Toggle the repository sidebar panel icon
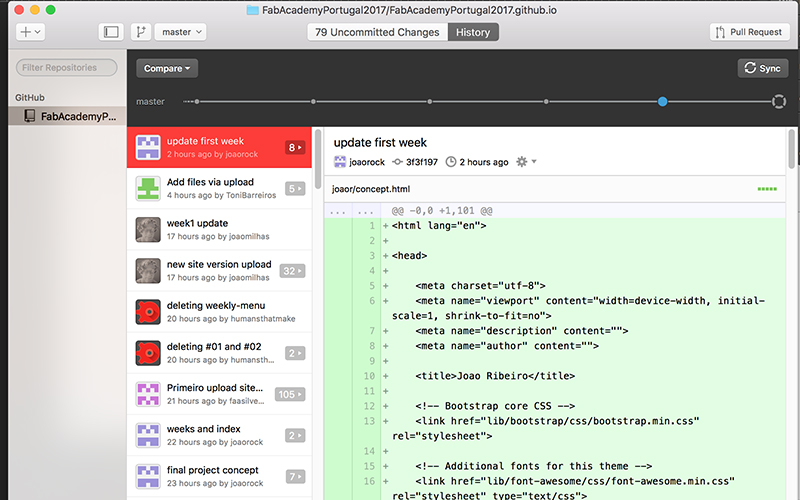800x500 pixels. pyautogui.click(x=111, y=32)
